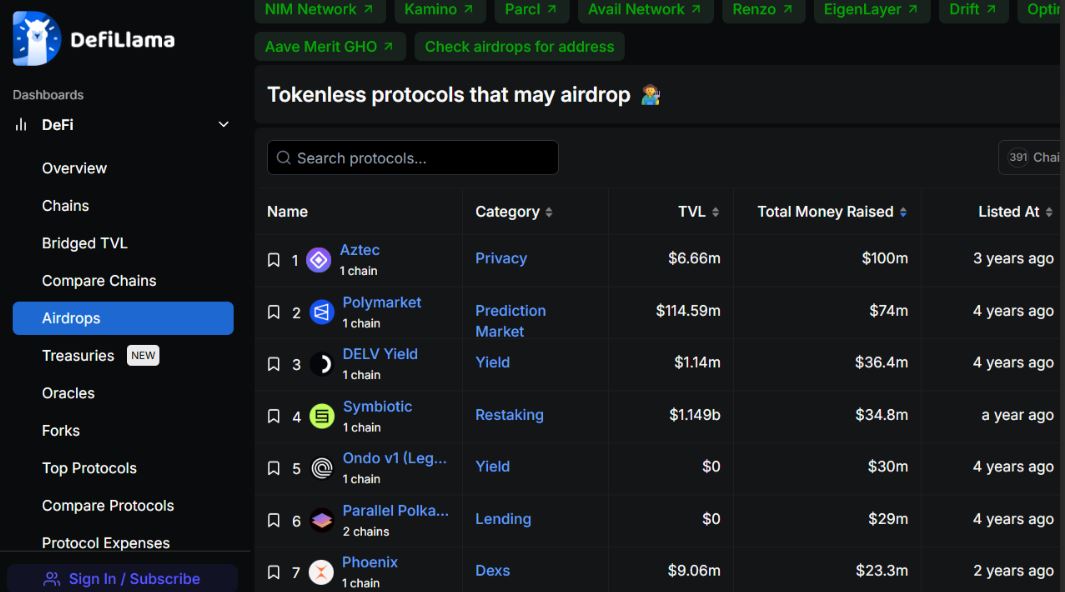Click the Phoenix protocol logo
Image resolution: width=1065 pixels, height=592 pixels.
click(x=321, y=572)
